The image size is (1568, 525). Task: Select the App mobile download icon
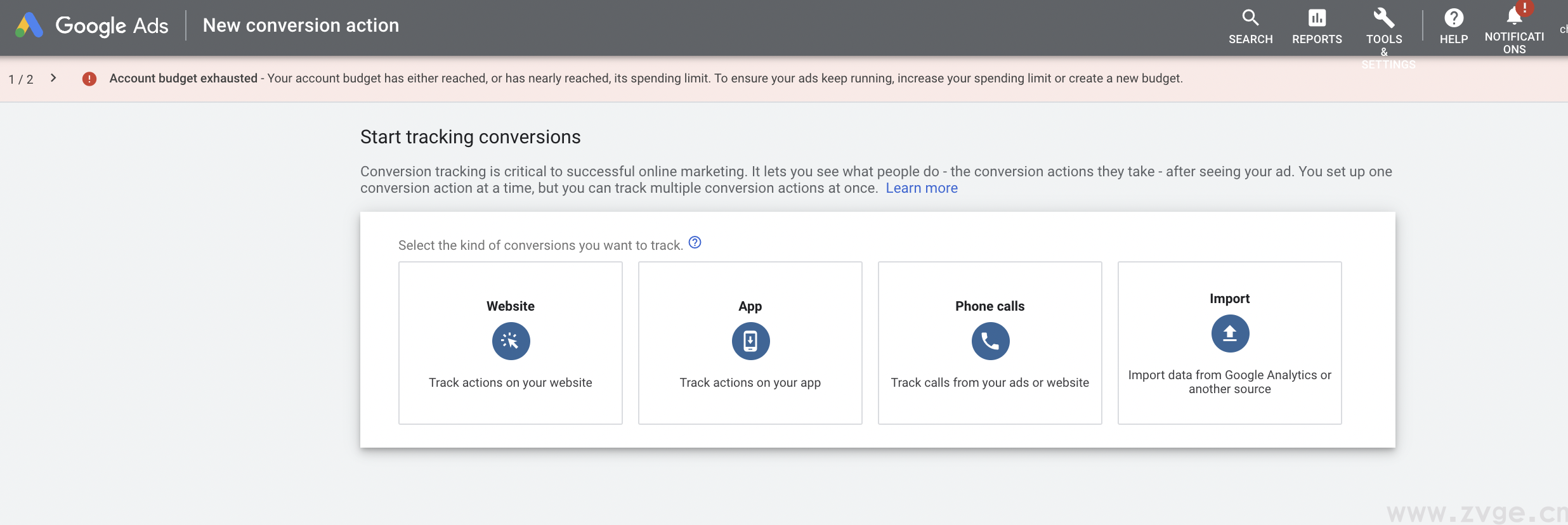click(x=750, y=341)
